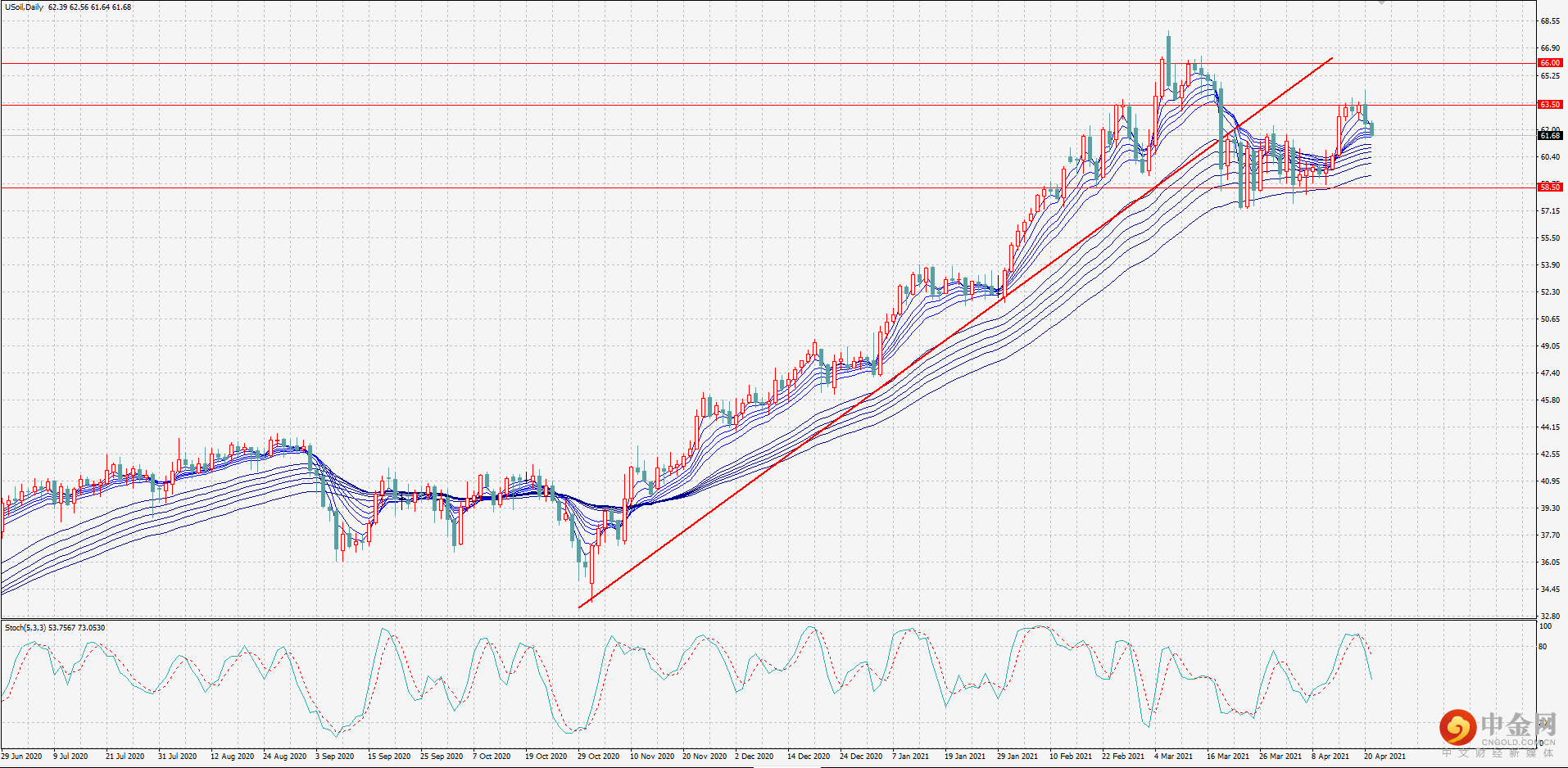
Task: Click the 34.45 value on price axis
Action: click(1550, 590)
